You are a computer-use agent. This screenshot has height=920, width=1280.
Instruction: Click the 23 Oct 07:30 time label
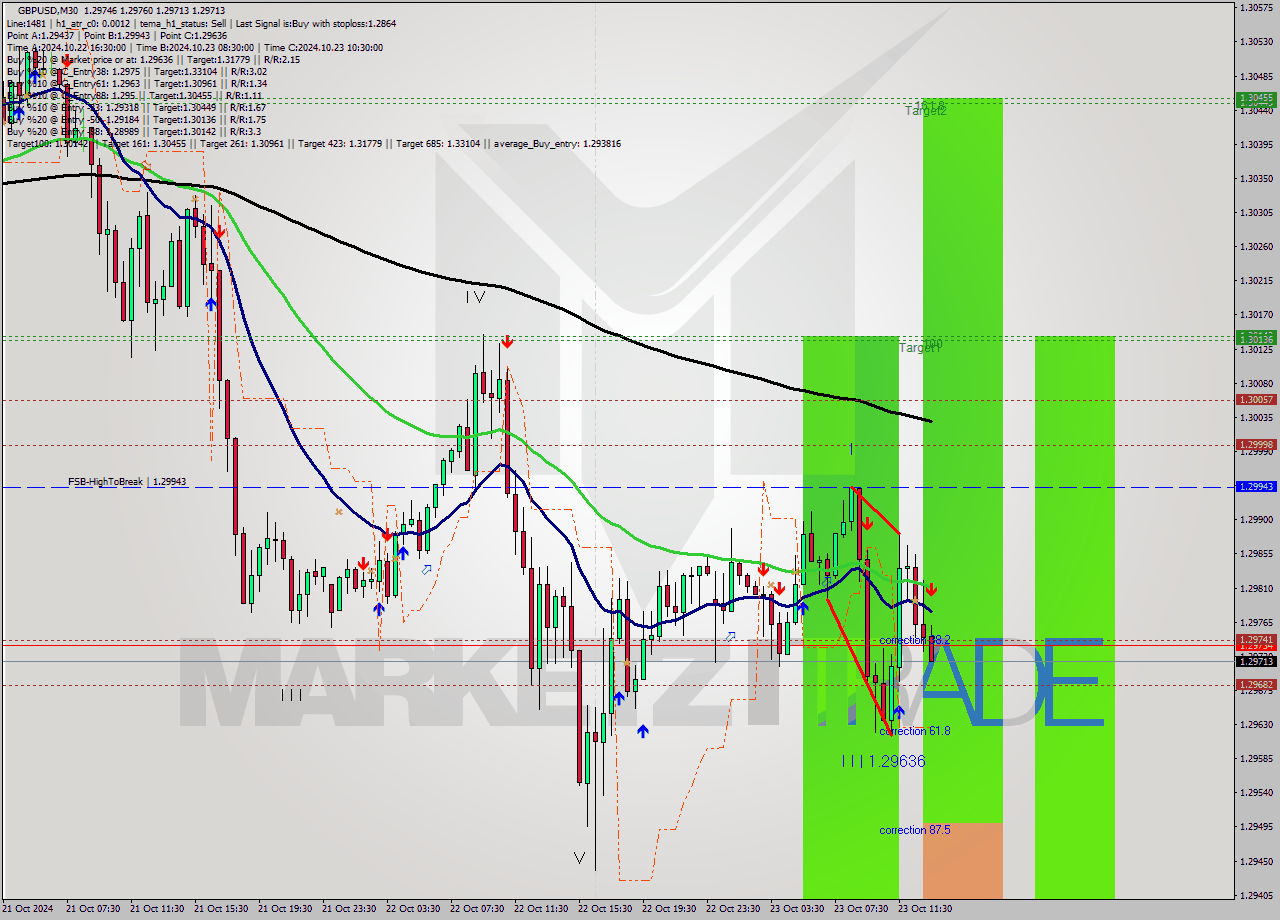pyautogui.click(x=861, y=909)
